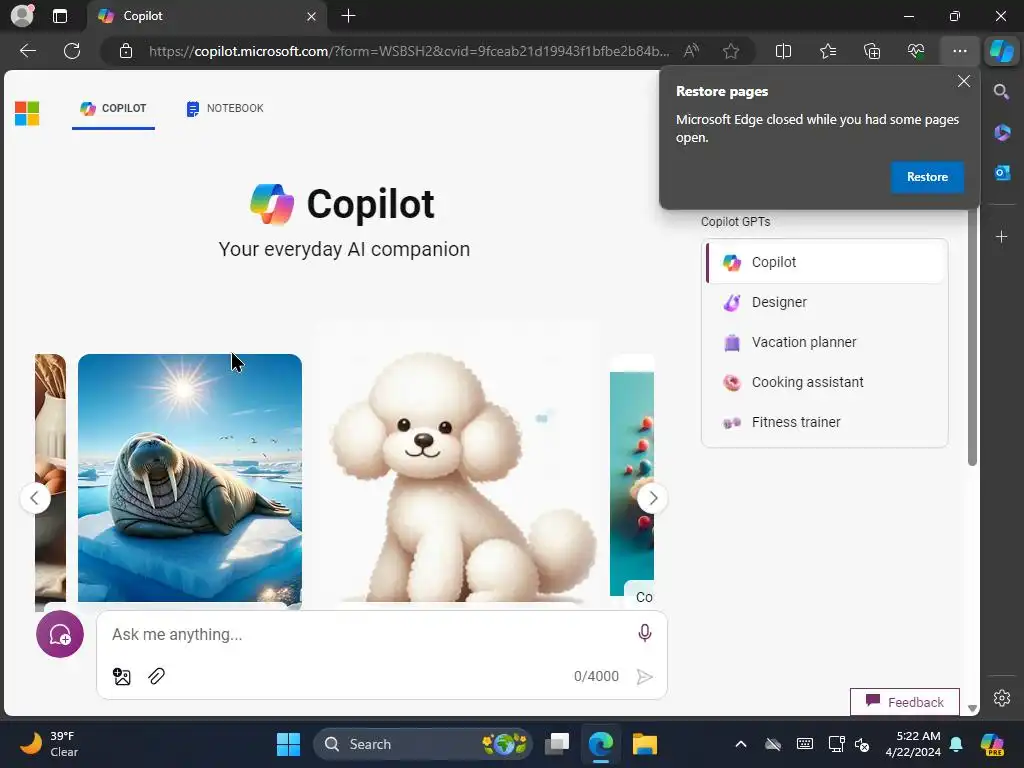Show previous carousel image

(35, 498)
